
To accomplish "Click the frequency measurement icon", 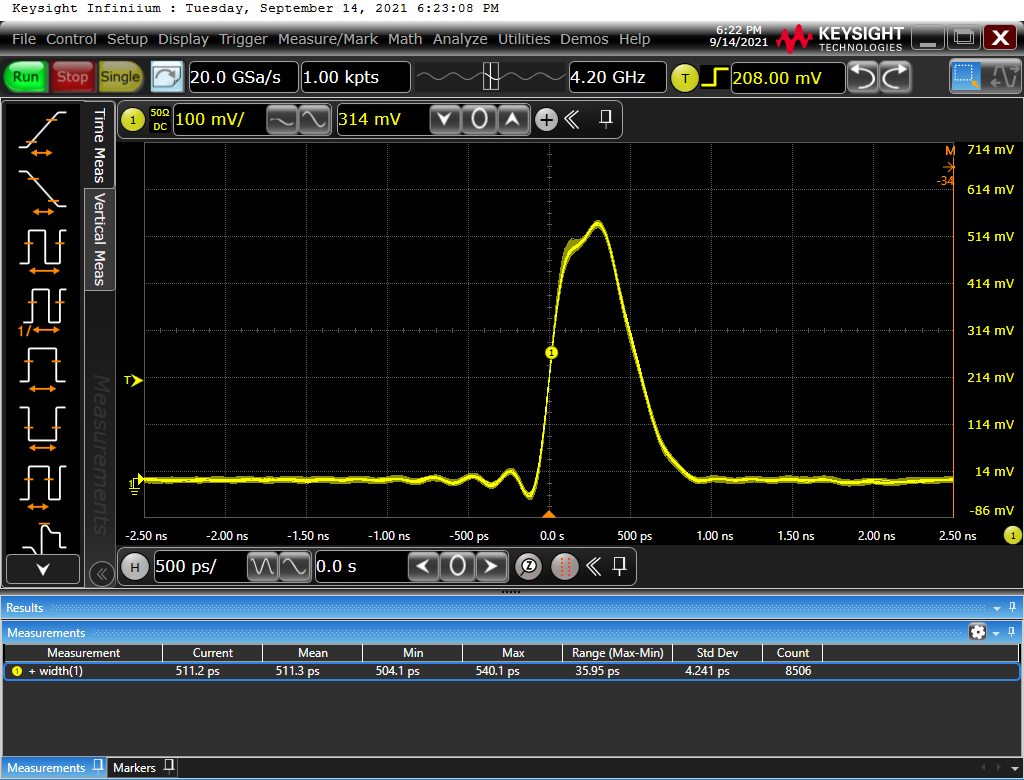I will point(42,307).
